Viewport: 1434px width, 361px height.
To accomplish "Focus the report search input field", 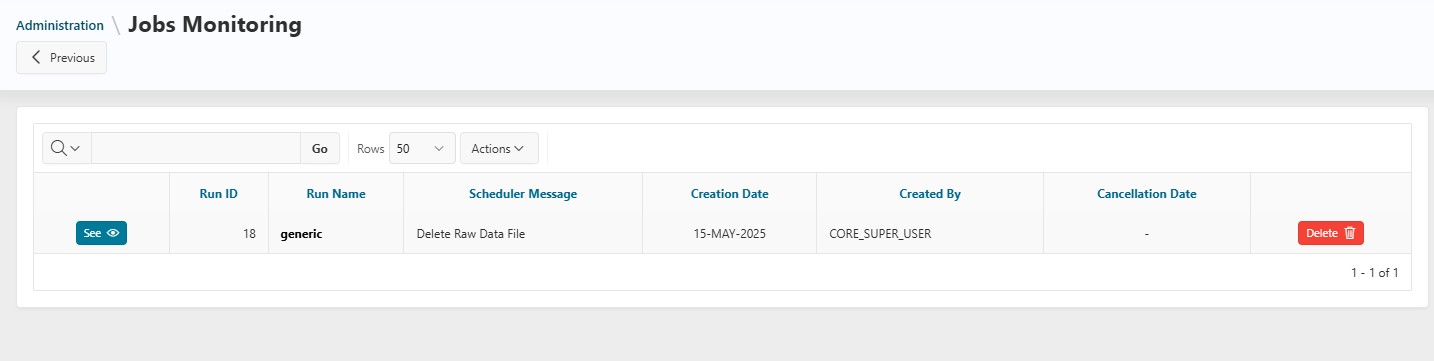I will [196, 148].
